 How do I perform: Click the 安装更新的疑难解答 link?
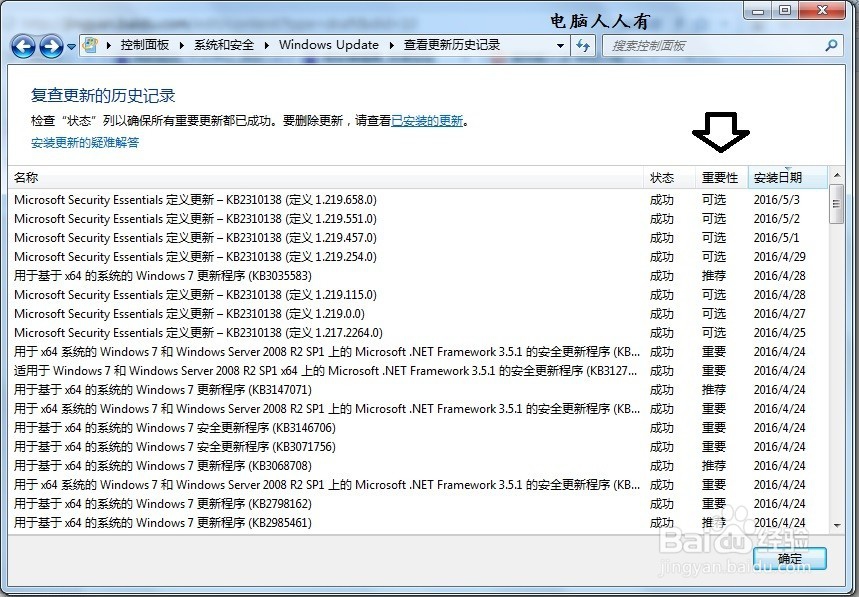tap(84, 143)
